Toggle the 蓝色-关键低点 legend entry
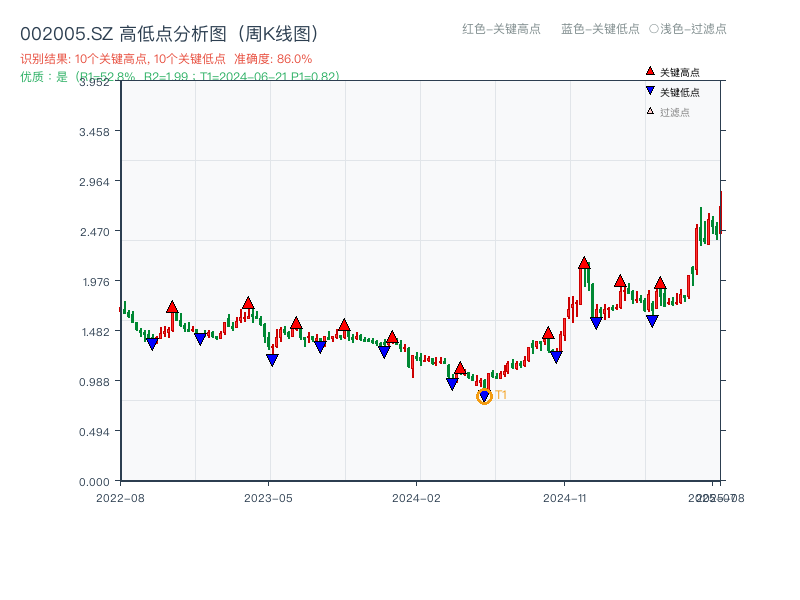 (600, 29)
